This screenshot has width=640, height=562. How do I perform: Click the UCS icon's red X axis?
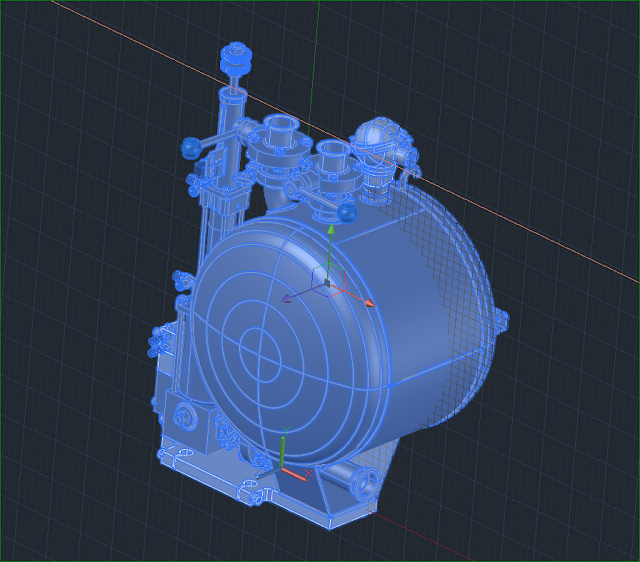[x=295, y=474]
